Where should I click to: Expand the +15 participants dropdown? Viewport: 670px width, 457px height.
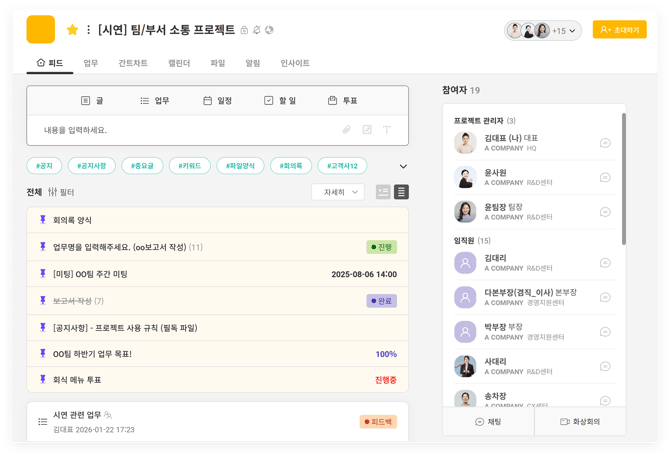pos(565,31)
